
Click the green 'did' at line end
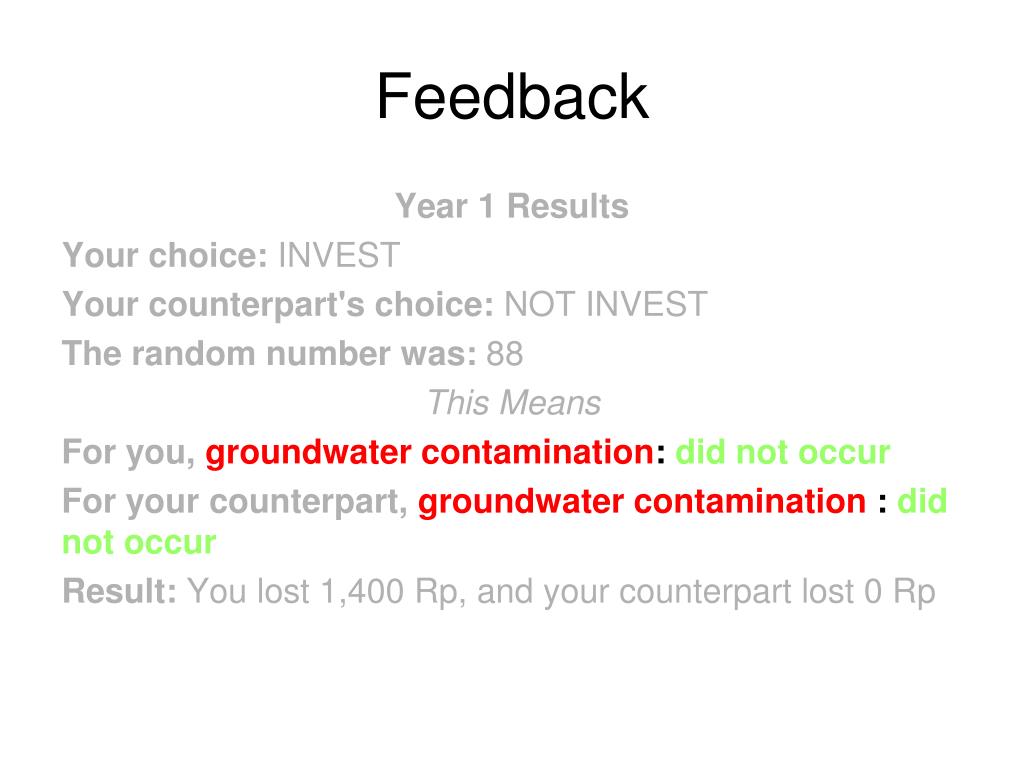click(922, 502)
